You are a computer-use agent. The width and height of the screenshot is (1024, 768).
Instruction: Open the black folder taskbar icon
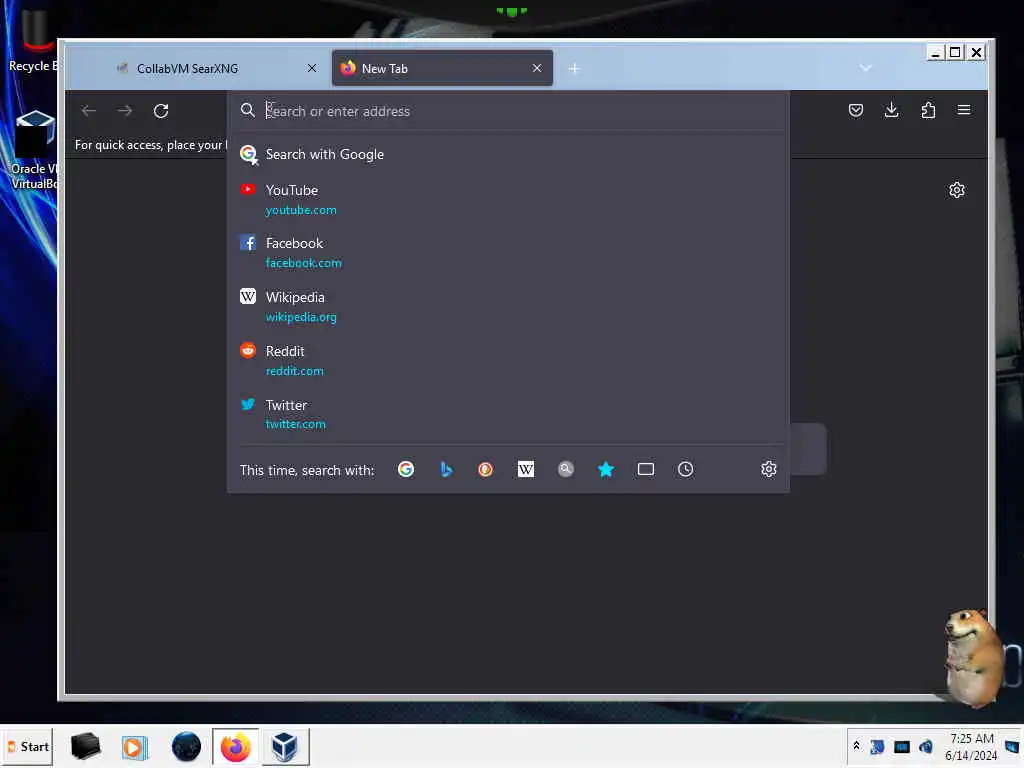click(x=86, y=746)
